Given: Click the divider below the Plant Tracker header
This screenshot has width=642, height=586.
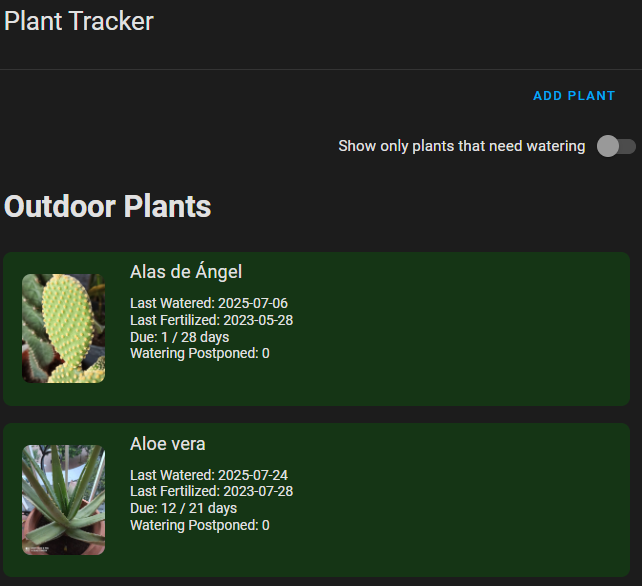Looking at the screenshot, I should [321, 69].
